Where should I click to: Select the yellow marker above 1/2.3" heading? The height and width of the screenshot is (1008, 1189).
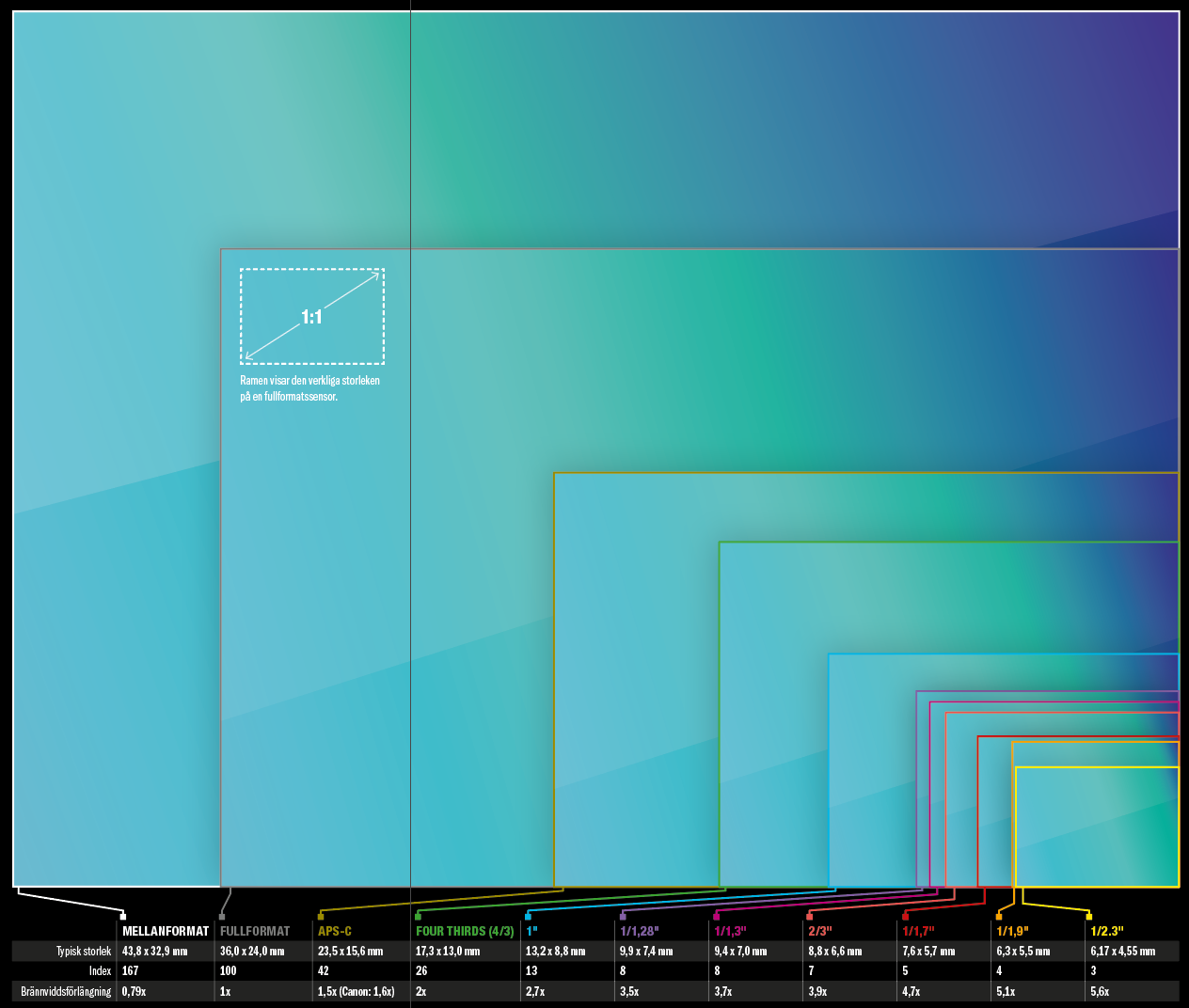(x=1089, y=916)
